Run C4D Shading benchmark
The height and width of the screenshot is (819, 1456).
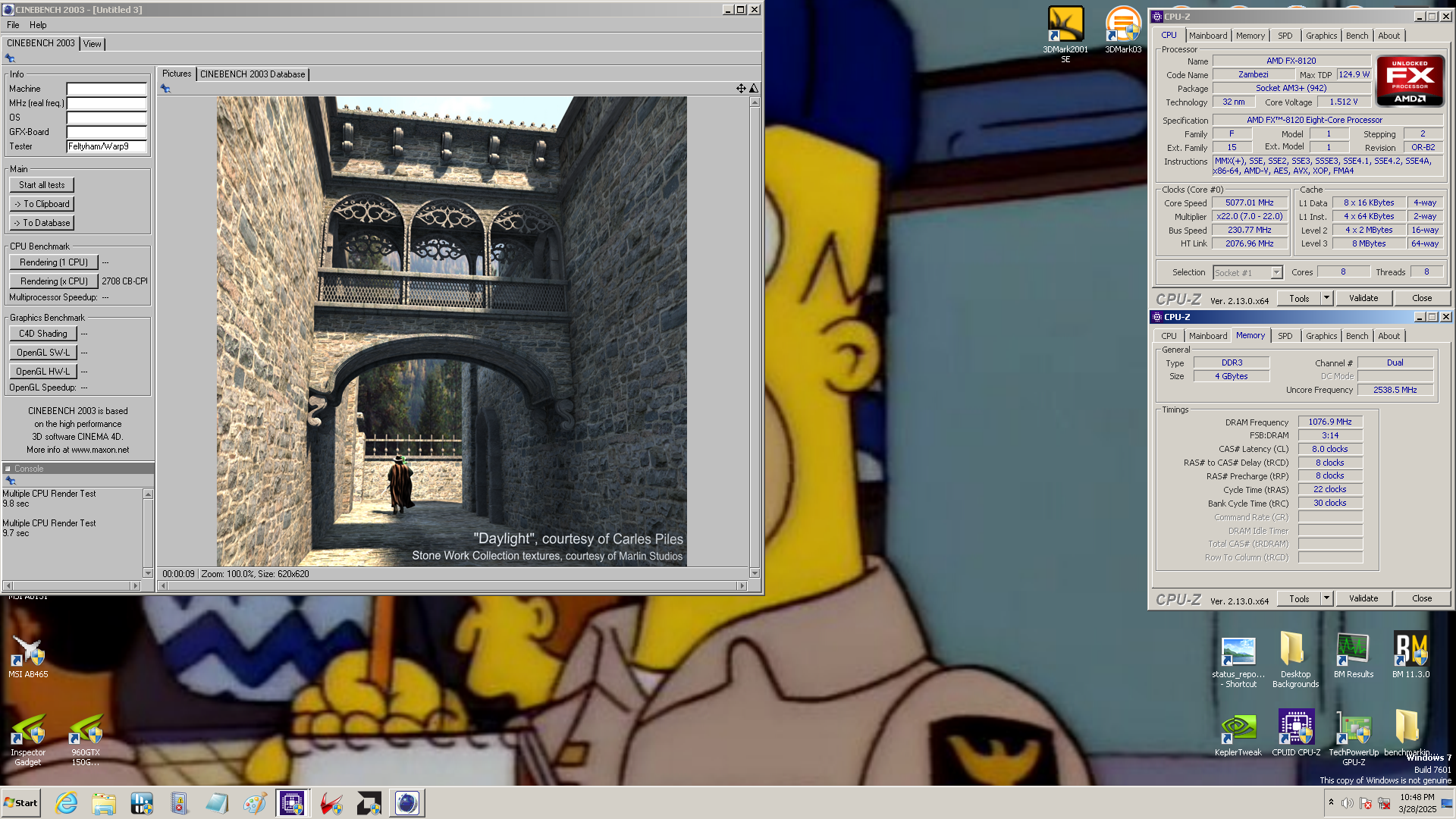43,334
